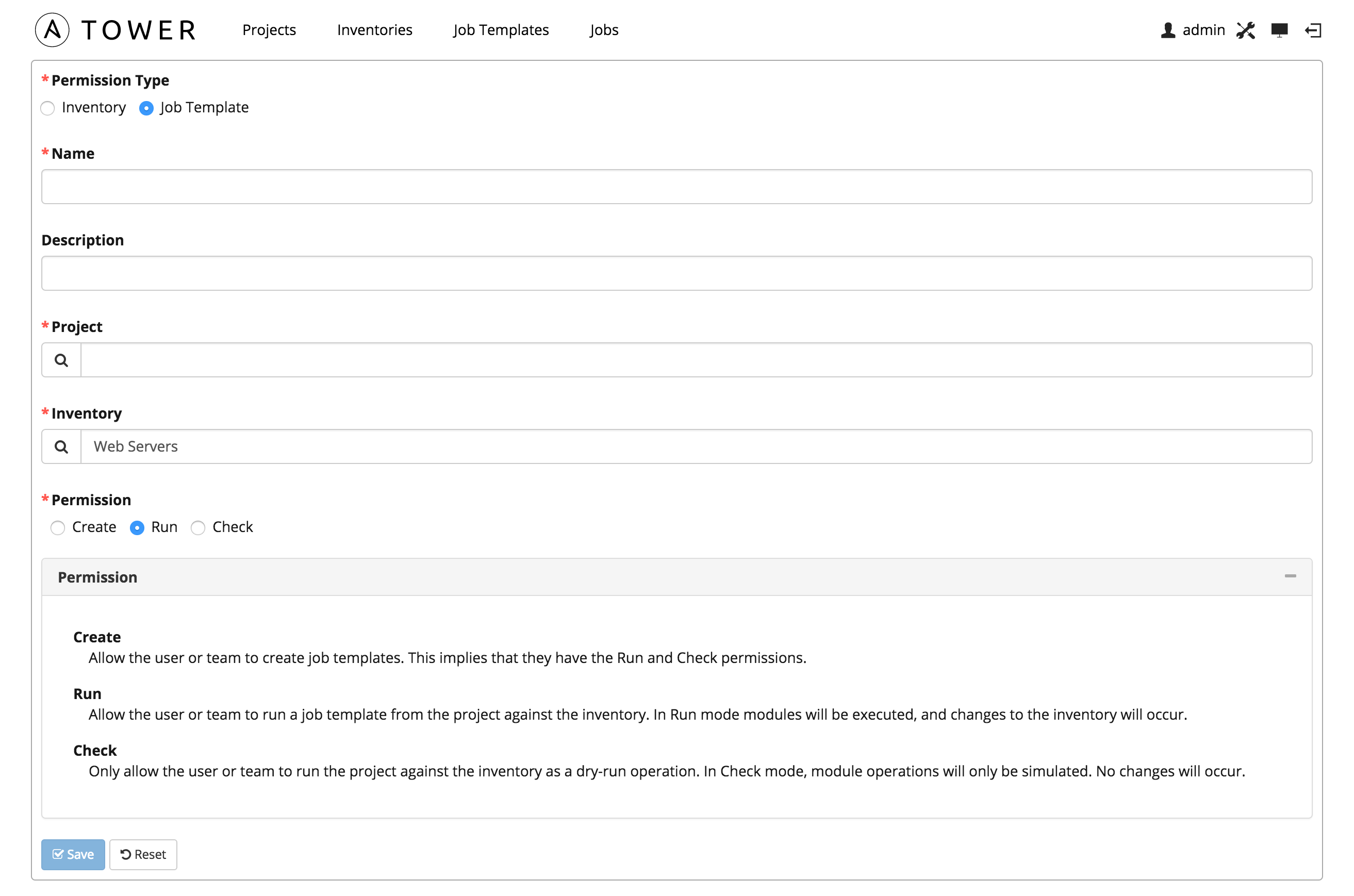Select the Run permission option

click(x=137, y=527)
